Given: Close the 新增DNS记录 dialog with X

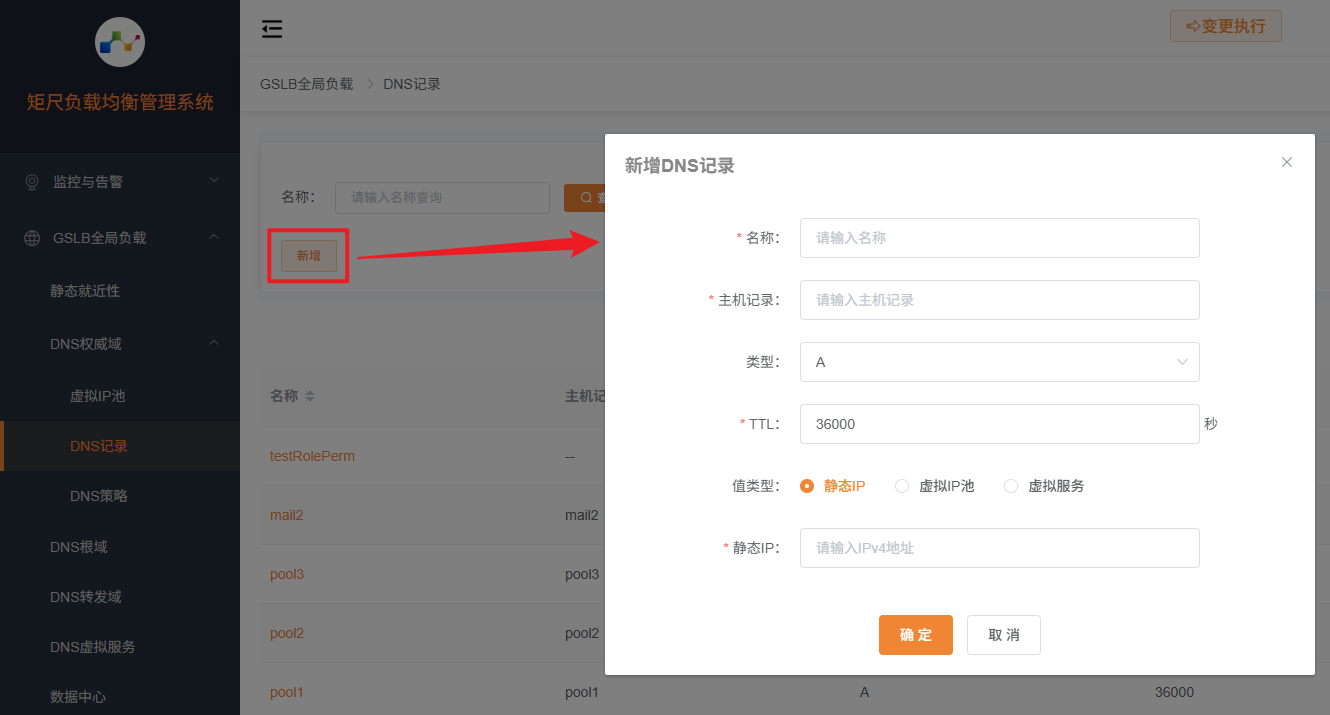Looking at the screenshot, I should coord(1287,162).
